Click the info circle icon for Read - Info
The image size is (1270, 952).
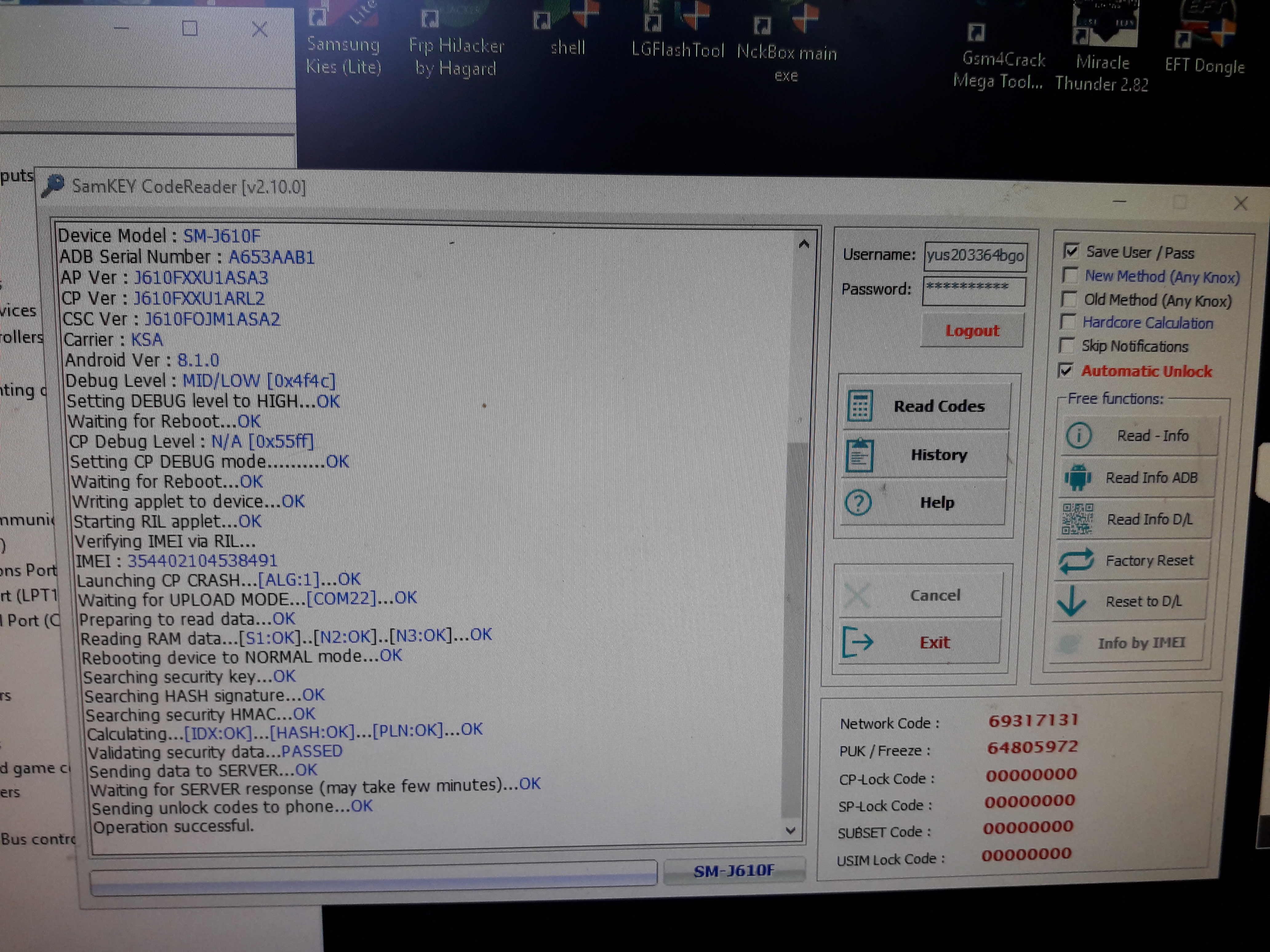pyautogui.click(x=1079, y=435)
